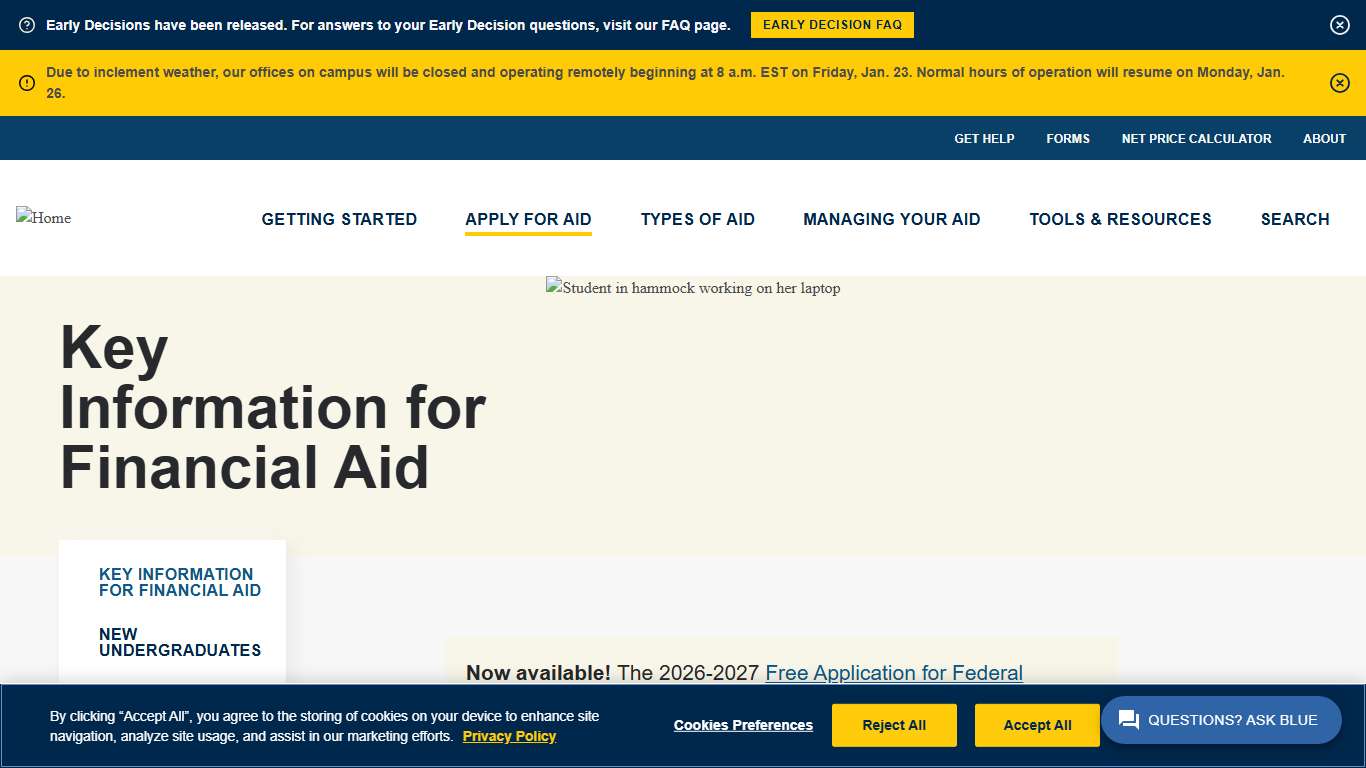Open the Privacy Policy link
The width and height of the screenshot is (1366, 768).
(x=509, y=736)
